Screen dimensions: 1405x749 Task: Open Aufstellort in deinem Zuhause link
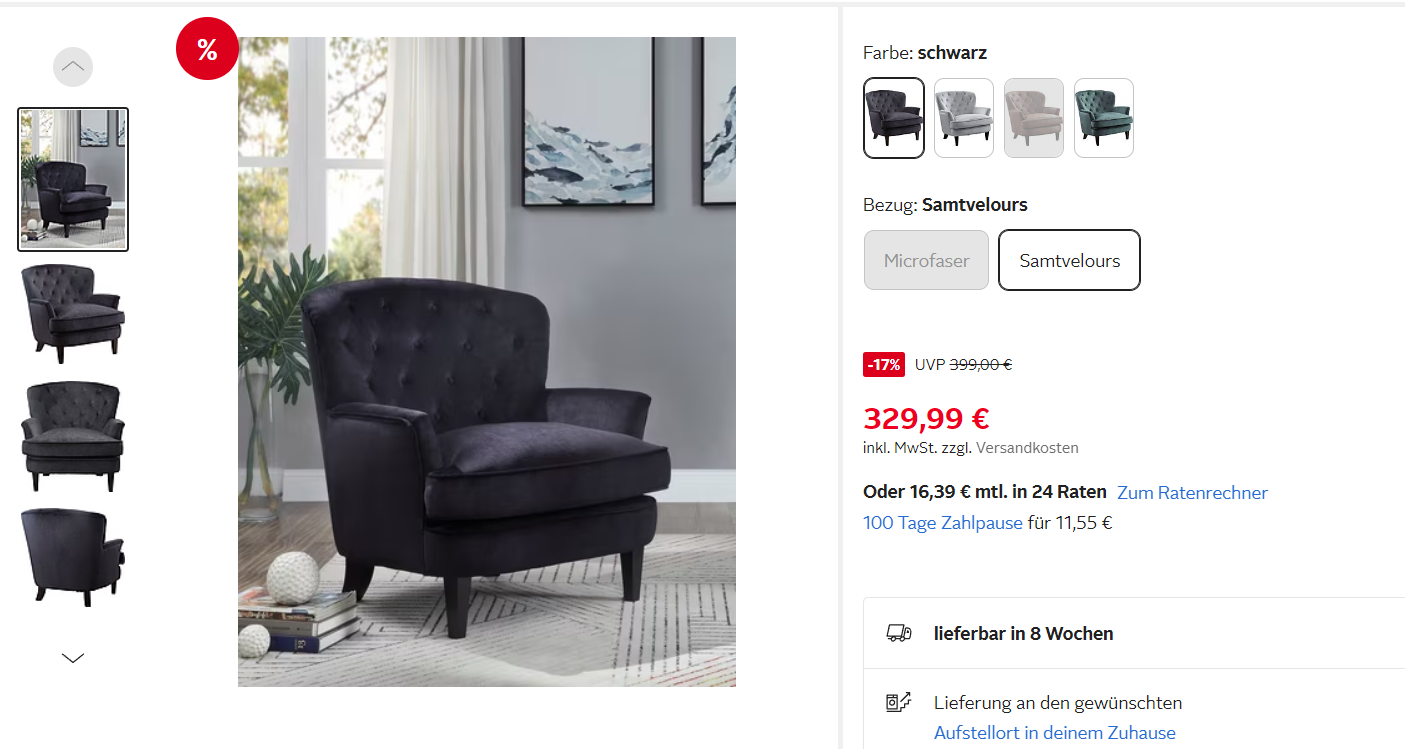point(1055,733)
